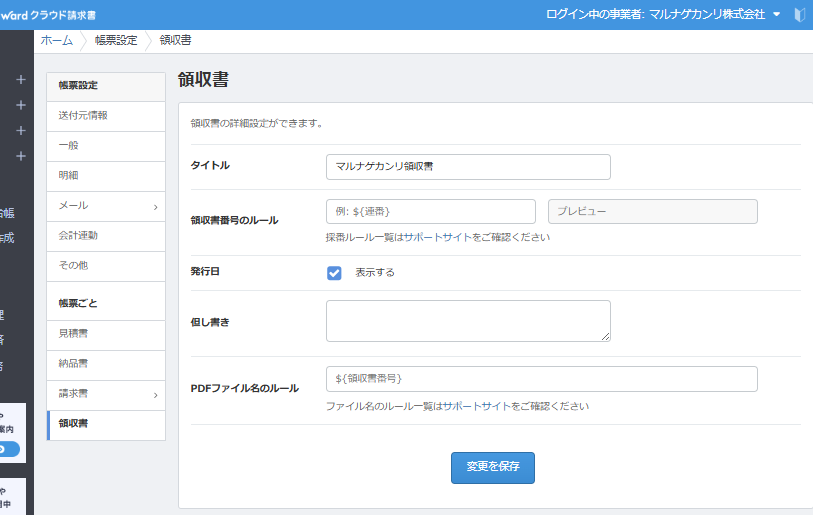Select 送付元情報 in the settings menu
The width and height of the screenshot is (813, 515).
pos(83,116)
